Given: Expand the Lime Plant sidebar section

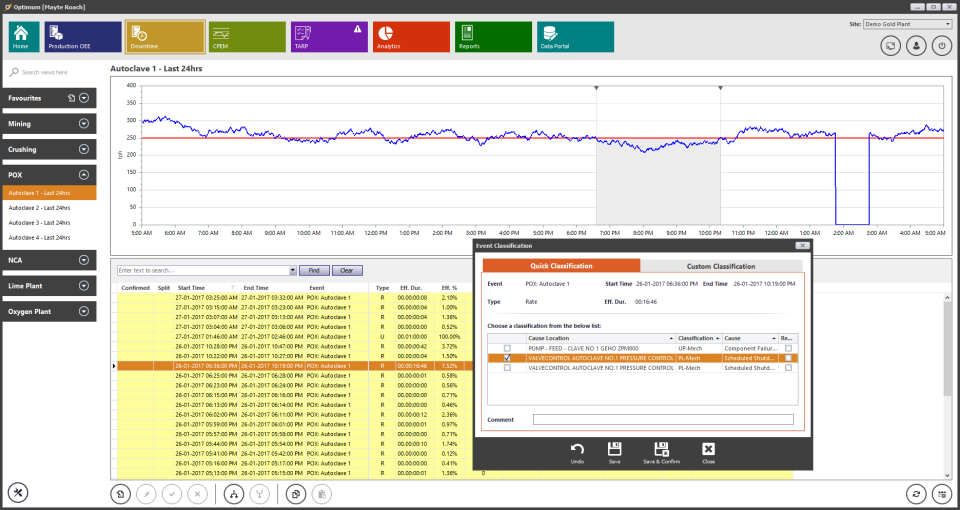Looking at the screenshot, I should (84, 286).
